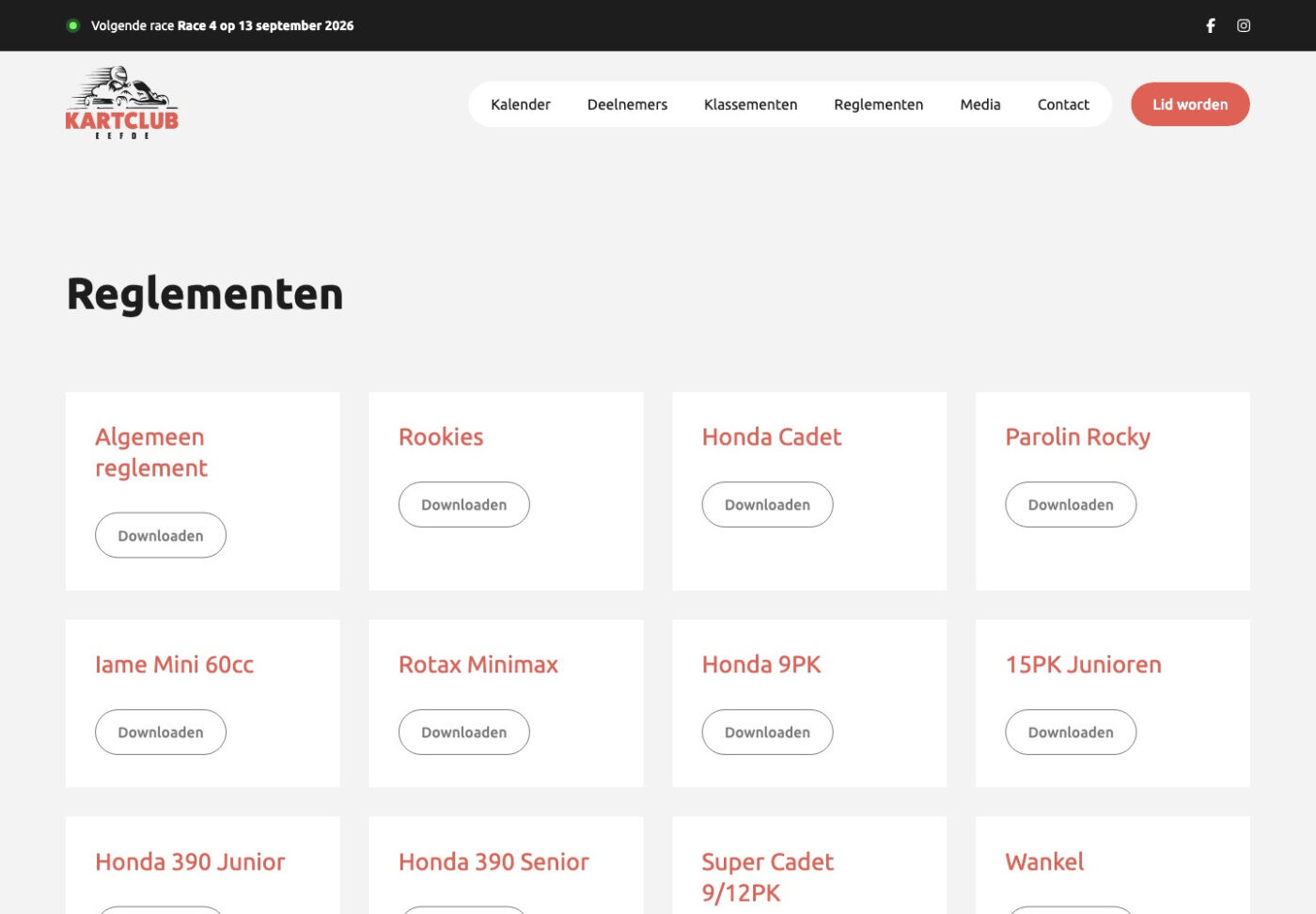
Task: Click the Algemeen reglement card title
Action: (151, 452)
